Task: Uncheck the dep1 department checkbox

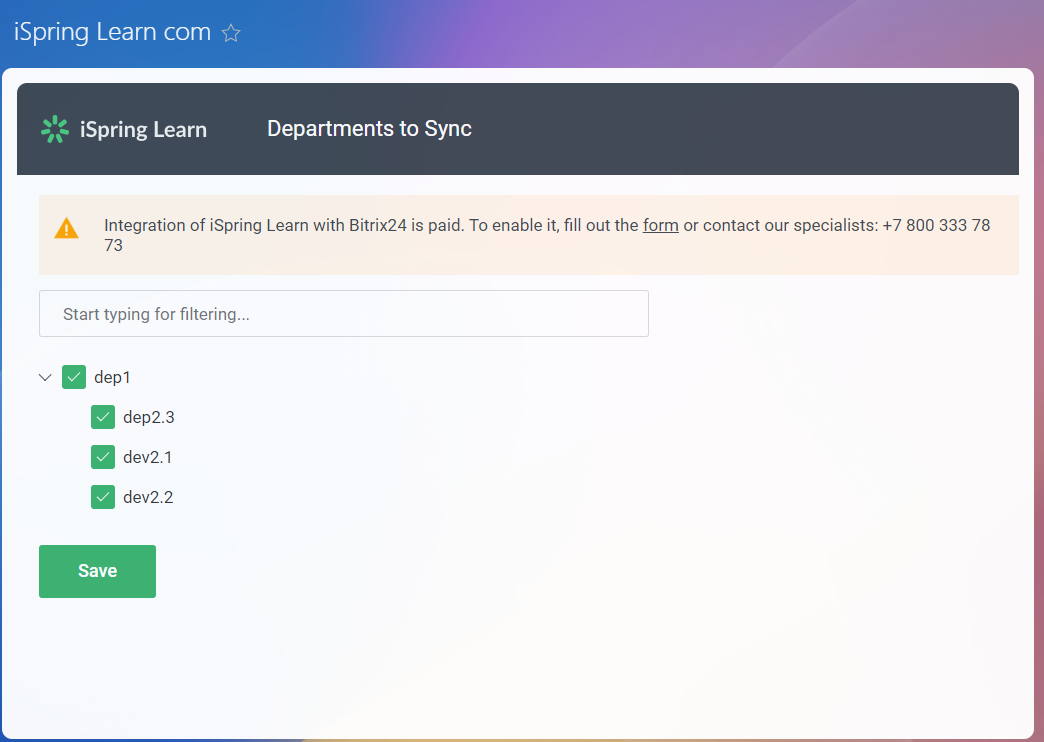Action: coord(74,377)
